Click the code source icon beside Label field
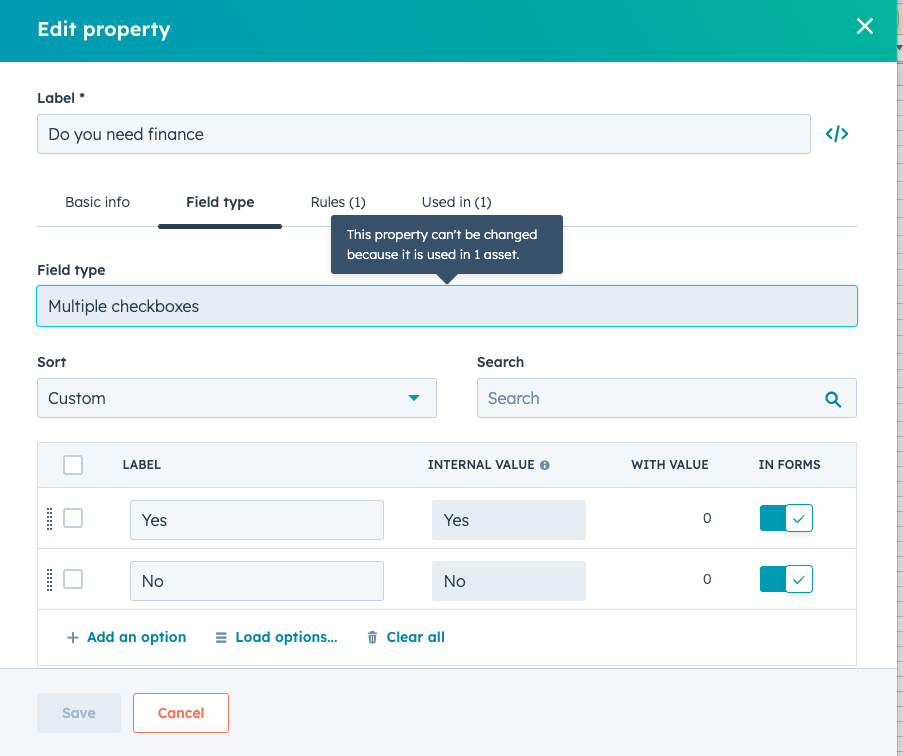The image size is (903, 756). tap(836, 133)
